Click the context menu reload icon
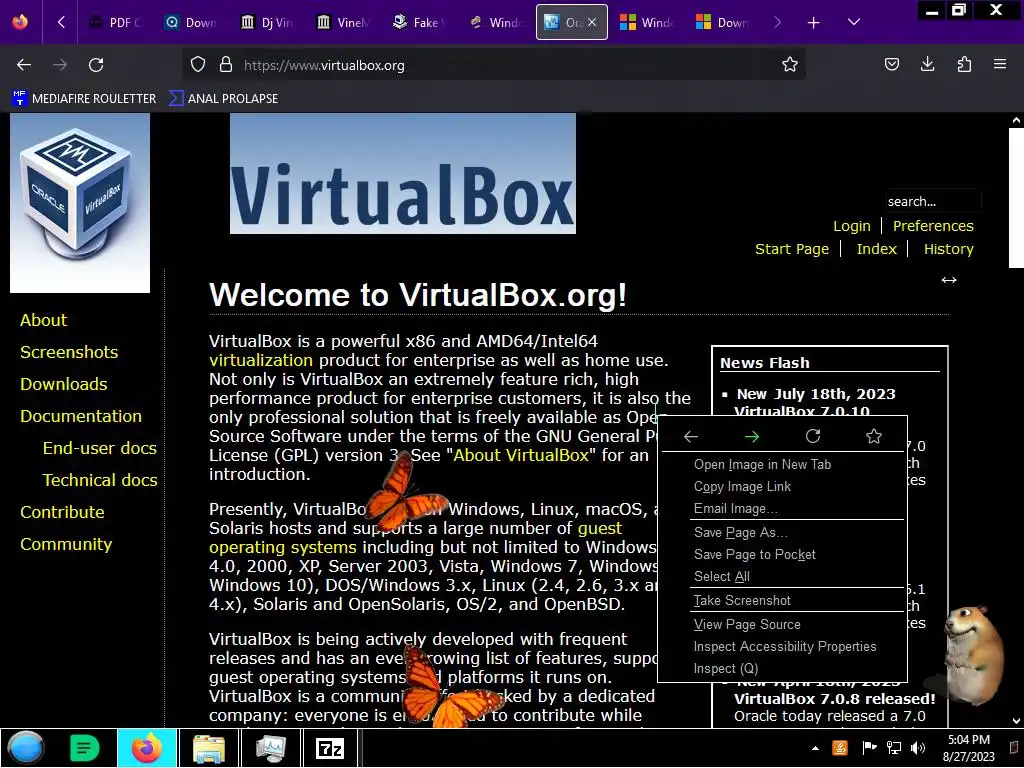Image resolution: width=1024 pixels, height=768 pixels. [812, 436]
